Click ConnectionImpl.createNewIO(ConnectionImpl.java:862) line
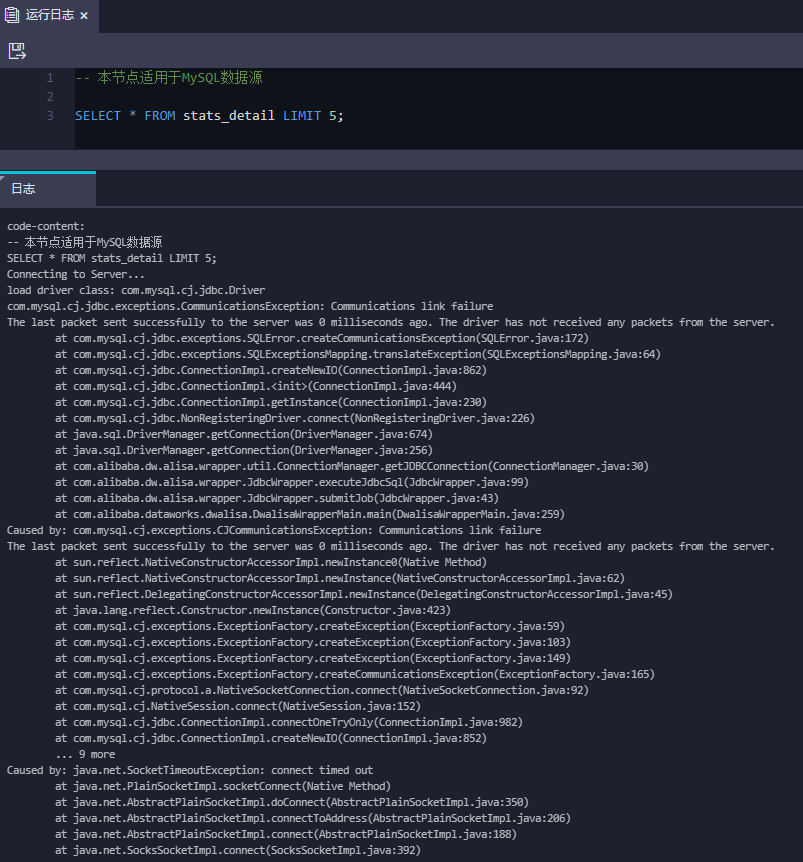This screenshot has width=803, height=862. pyautogui.click(x=271, y=369)
